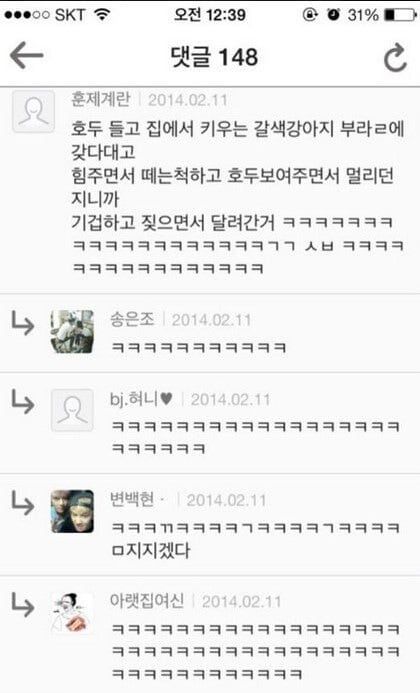Image resolution: width=420 pixels, height=693 pixels.
Task: Select the reply arrow beside 변백현's comment
Action: 23,503
